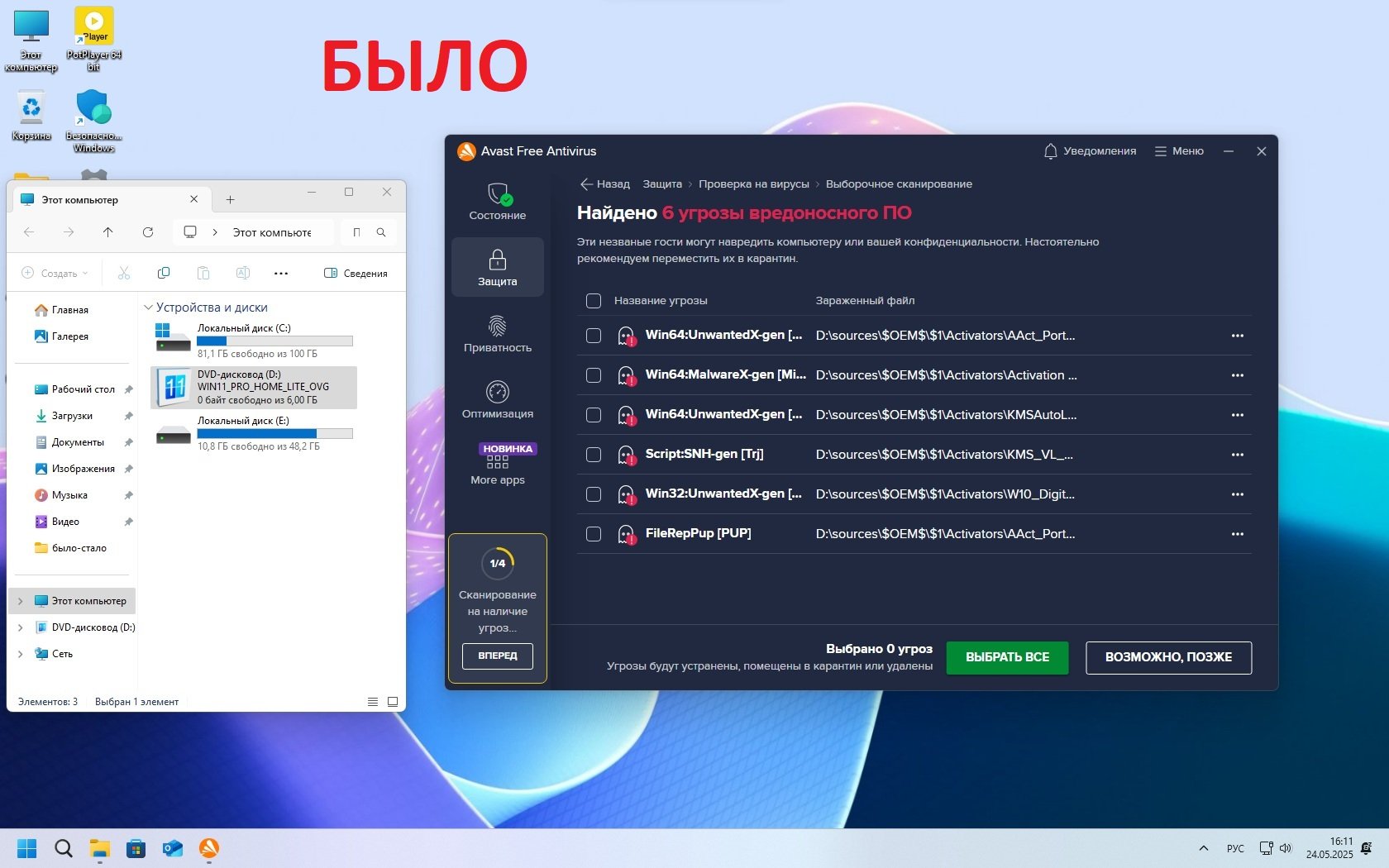Open more options for Win64:MalwareX-gen row
The image size is (1389, 868).
coord(1238,375)
